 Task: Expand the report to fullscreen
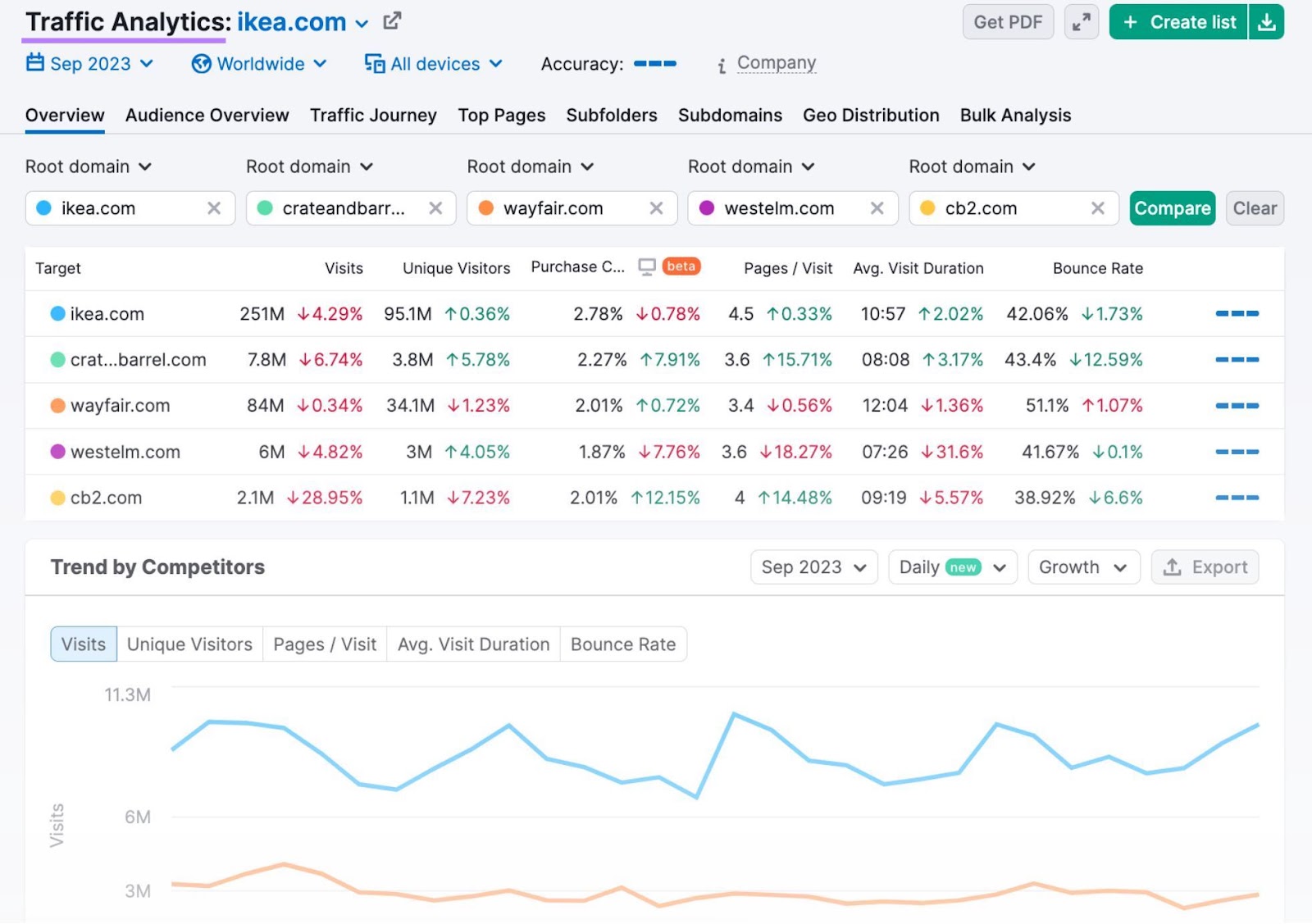tap(1081, 22)
